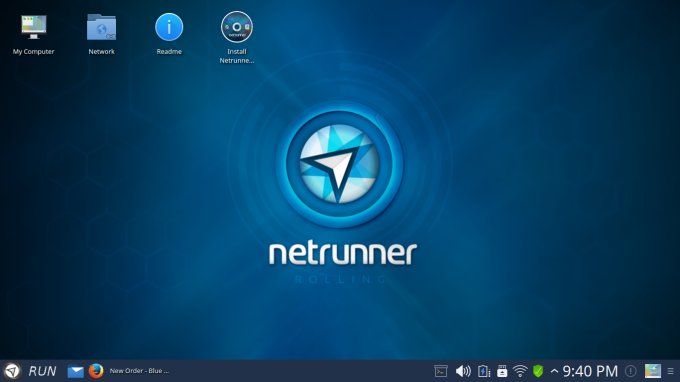This screenshot has height=382, width=680.
Task: Click the green shield security icon
Action: pos(538,371)
